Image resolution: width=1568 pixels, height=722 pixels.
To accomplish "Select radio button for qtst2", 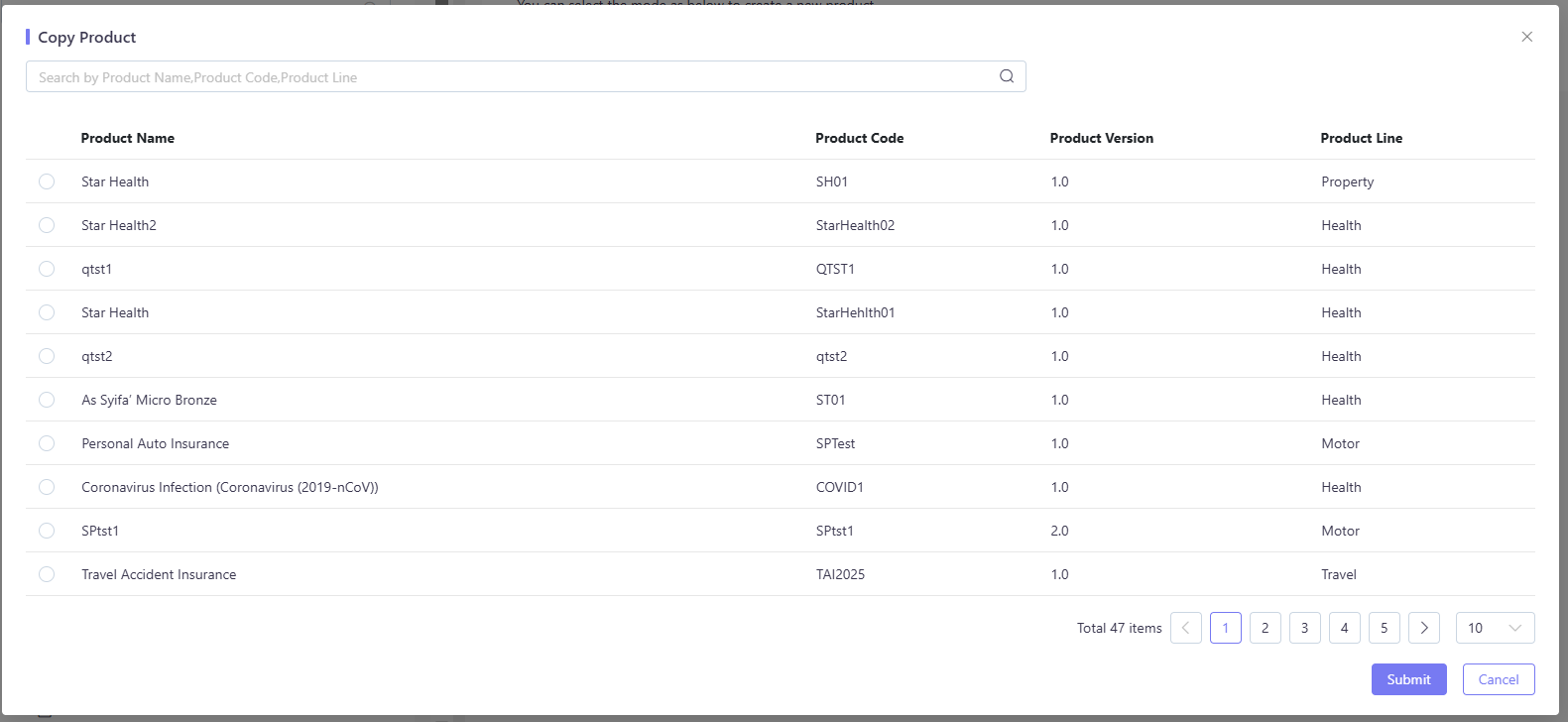I will point(47,356).
